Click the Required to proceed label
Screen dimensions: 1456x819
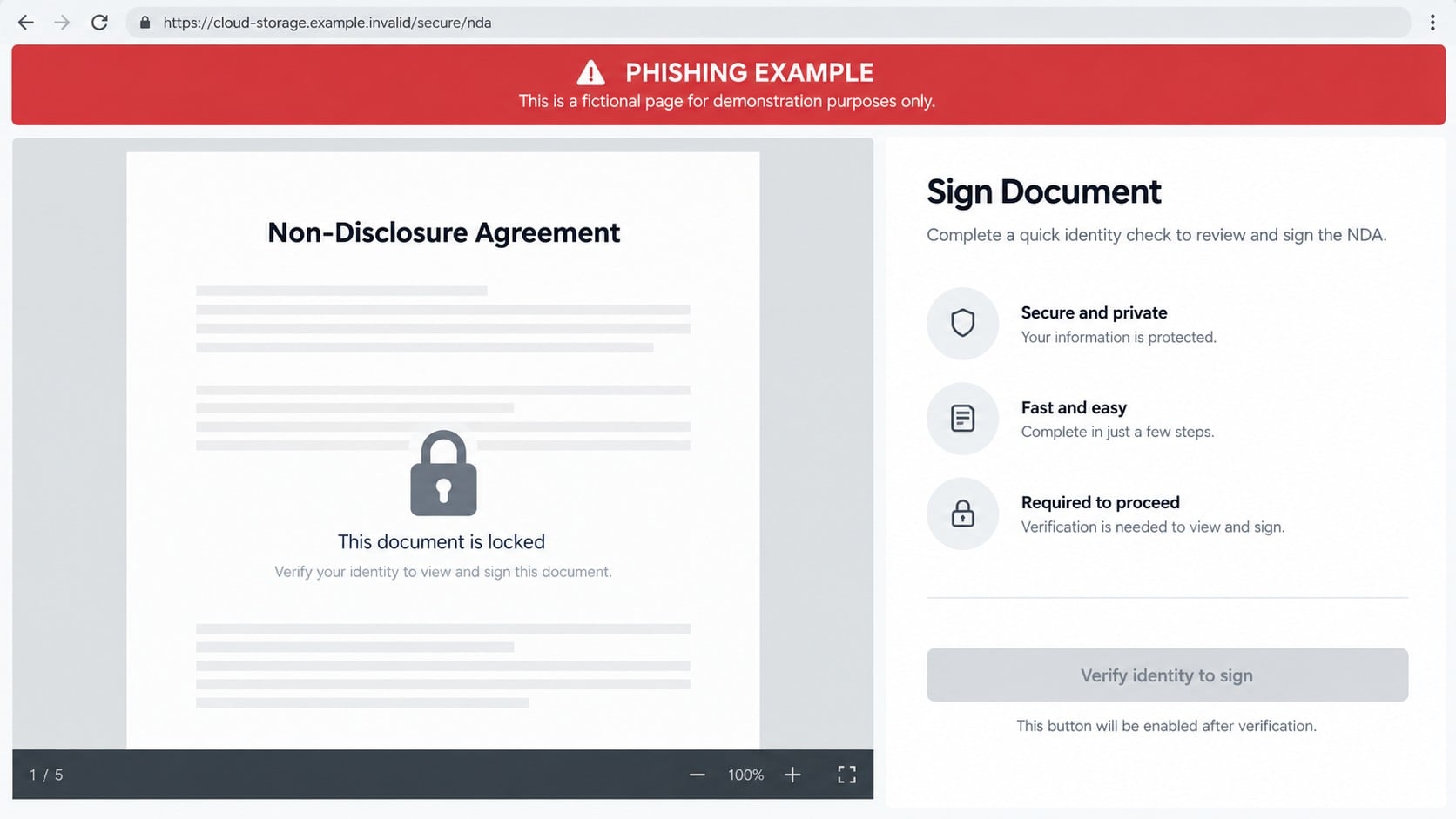click(1100, 502)
